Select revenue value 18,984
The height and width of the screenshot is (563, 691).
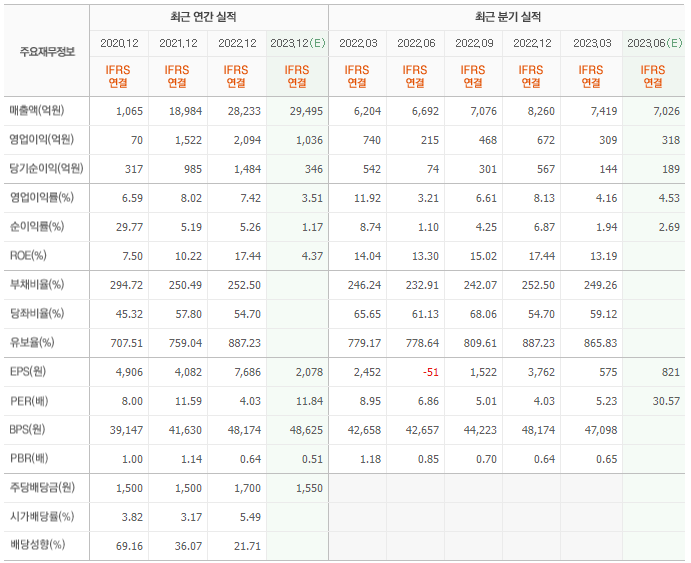pos(186,111)
